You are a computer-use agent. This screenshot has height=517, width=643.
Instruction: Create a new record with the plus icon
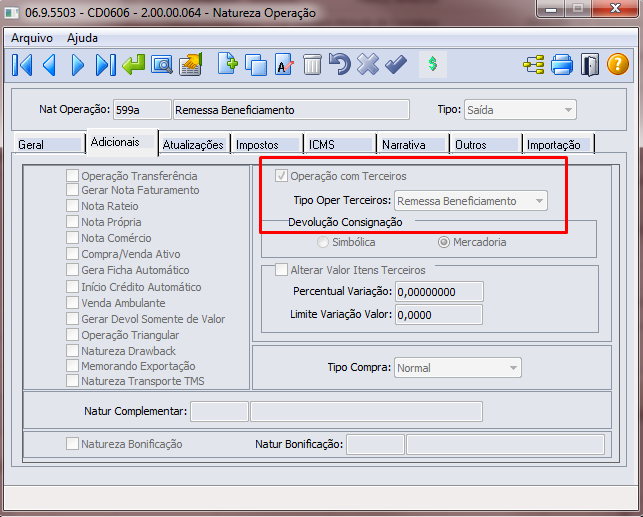(x=228, y=64)
